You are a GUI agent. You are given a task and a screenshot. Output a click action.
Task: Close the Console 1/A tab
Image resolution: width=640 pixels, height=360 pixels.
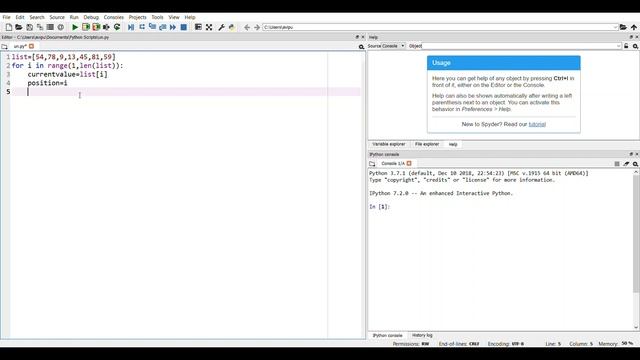pyautogui.click(x=409, y=163)
